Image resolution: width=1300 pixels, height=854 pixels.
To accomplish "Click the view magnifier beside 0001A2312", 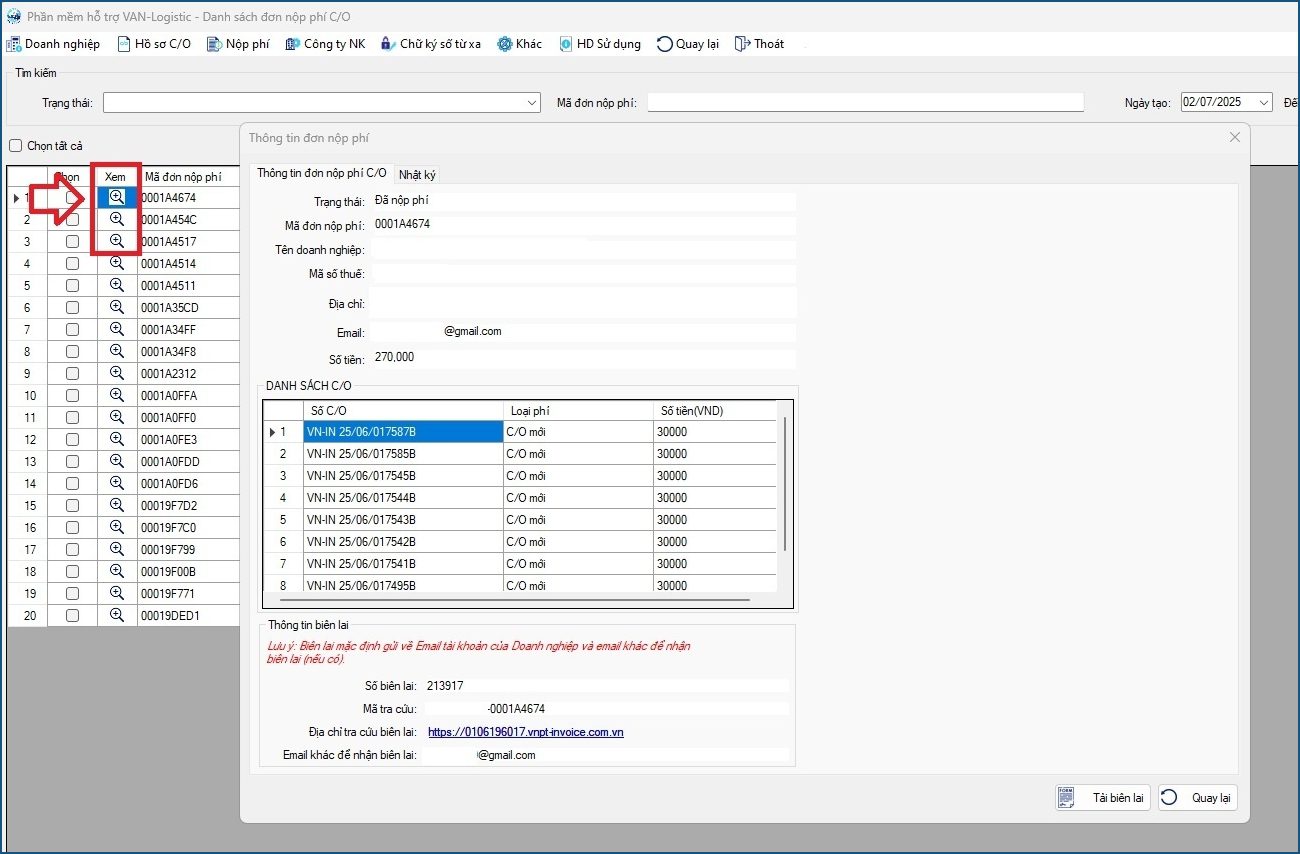I will click(x=117, y=373).
